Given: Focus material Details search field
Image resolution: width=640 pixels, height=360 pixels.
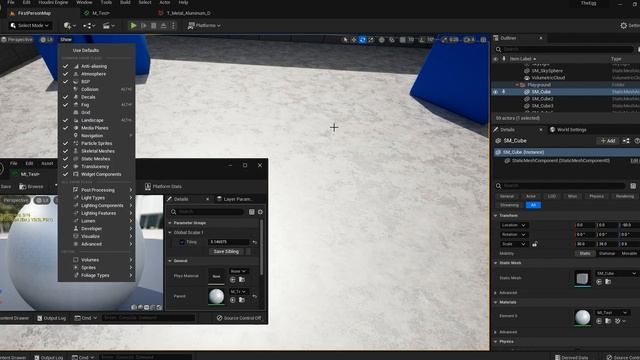Looking at the screenshot, I should (x=206, y=212).
